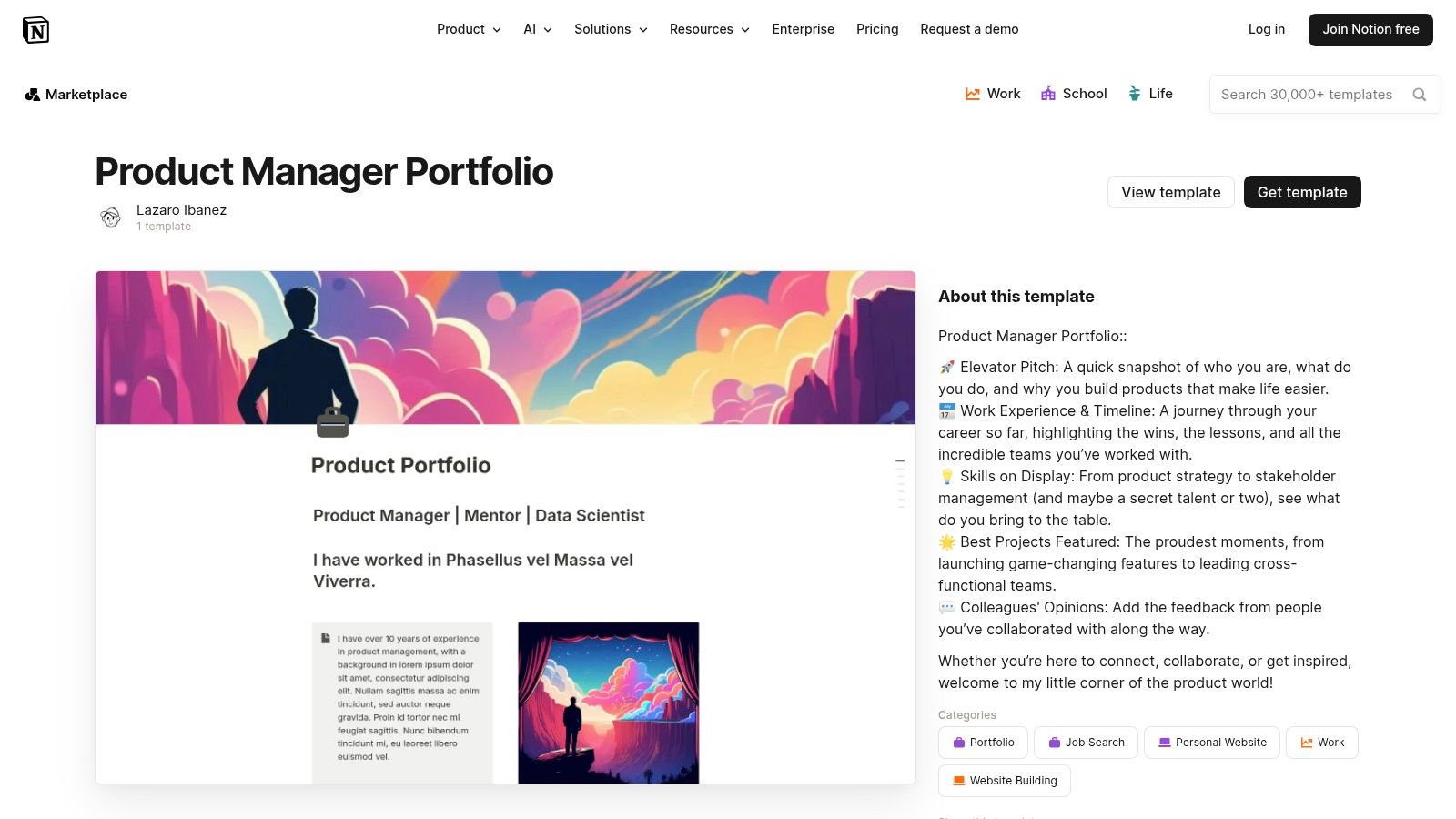Click the Notion logo
Image resolution: width=1456 pixels, height=819 pixels.
(x=36, y=29)
